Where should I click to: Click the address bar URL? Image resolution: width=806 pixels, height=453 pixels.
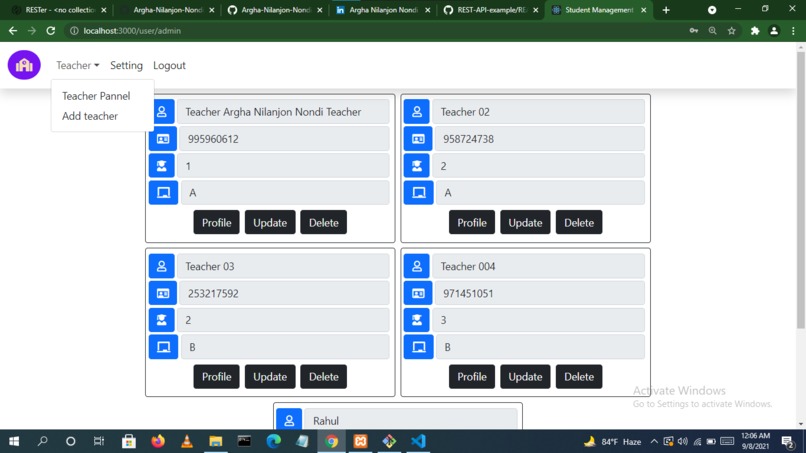click(132, 31)
